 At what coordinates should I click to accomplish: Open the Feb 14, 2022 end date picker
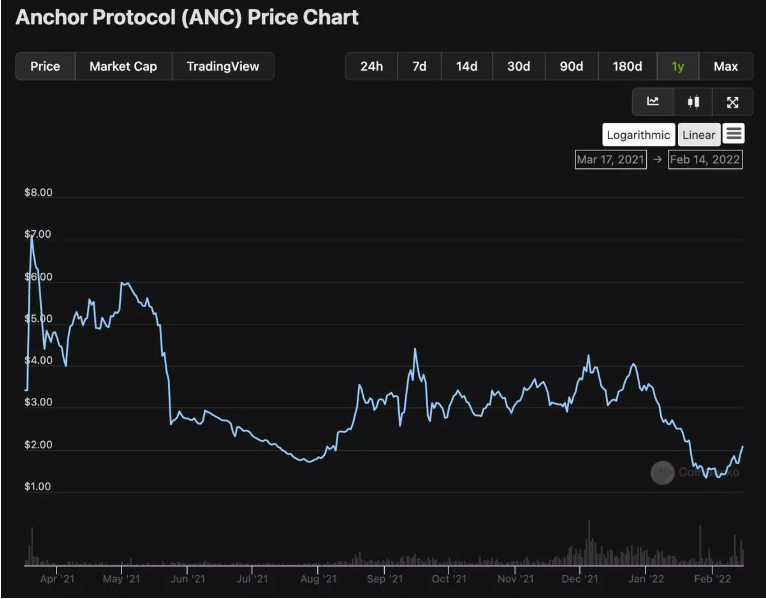pyautogui.click(x=706, y=159)
